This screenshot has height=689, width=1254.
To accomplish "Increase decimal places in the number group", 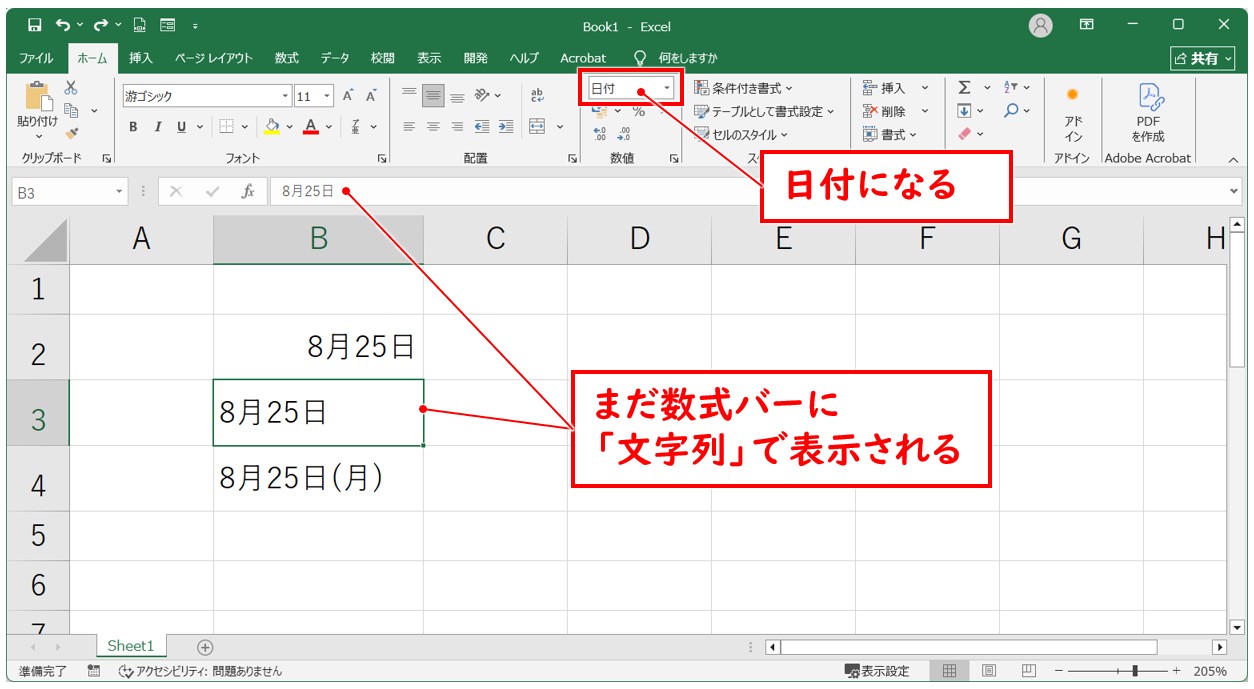I will (x=600, y=133).
